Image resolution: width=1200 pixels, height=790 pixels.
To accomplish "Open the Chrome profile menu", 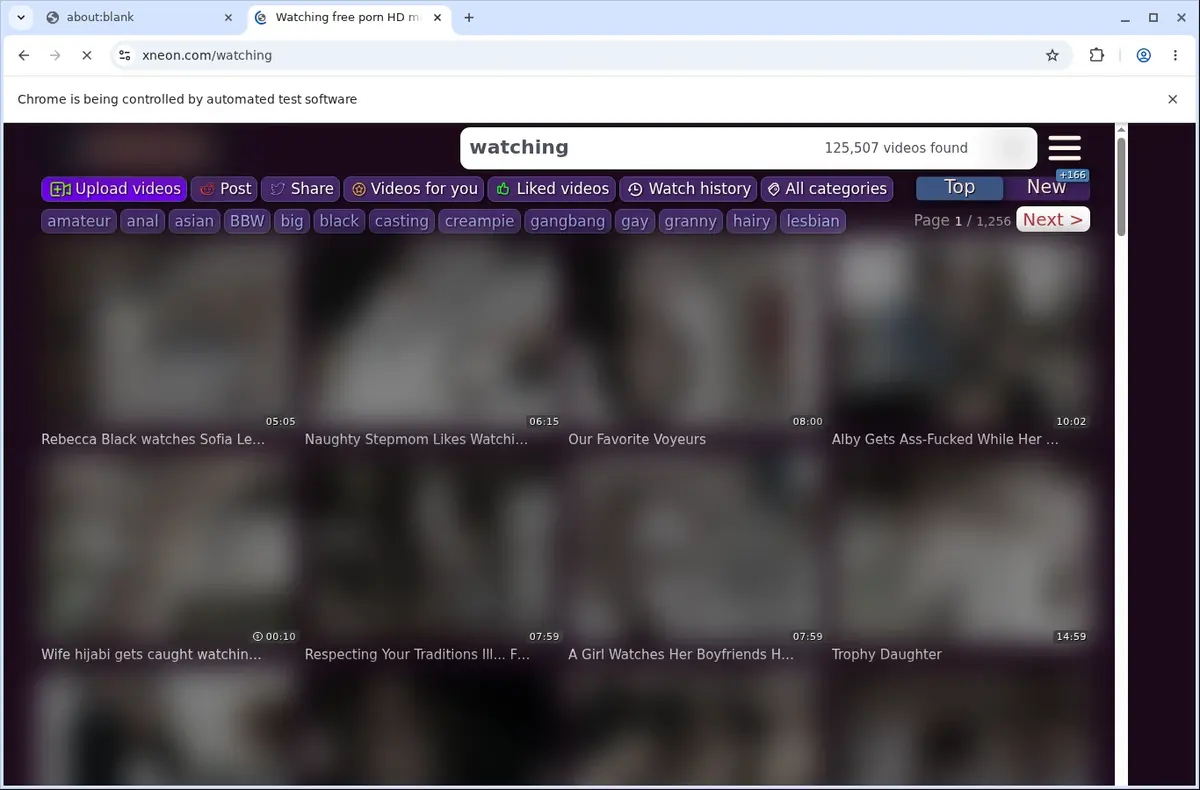I will click(1143, 55).
